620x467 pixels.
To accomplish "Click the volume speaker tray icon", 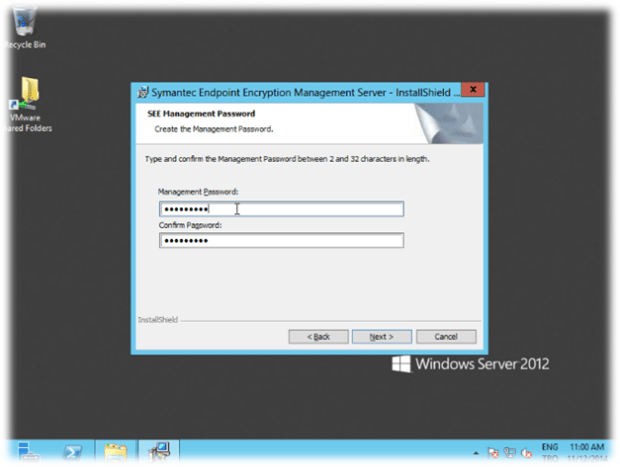I will [x=524, y=453].
